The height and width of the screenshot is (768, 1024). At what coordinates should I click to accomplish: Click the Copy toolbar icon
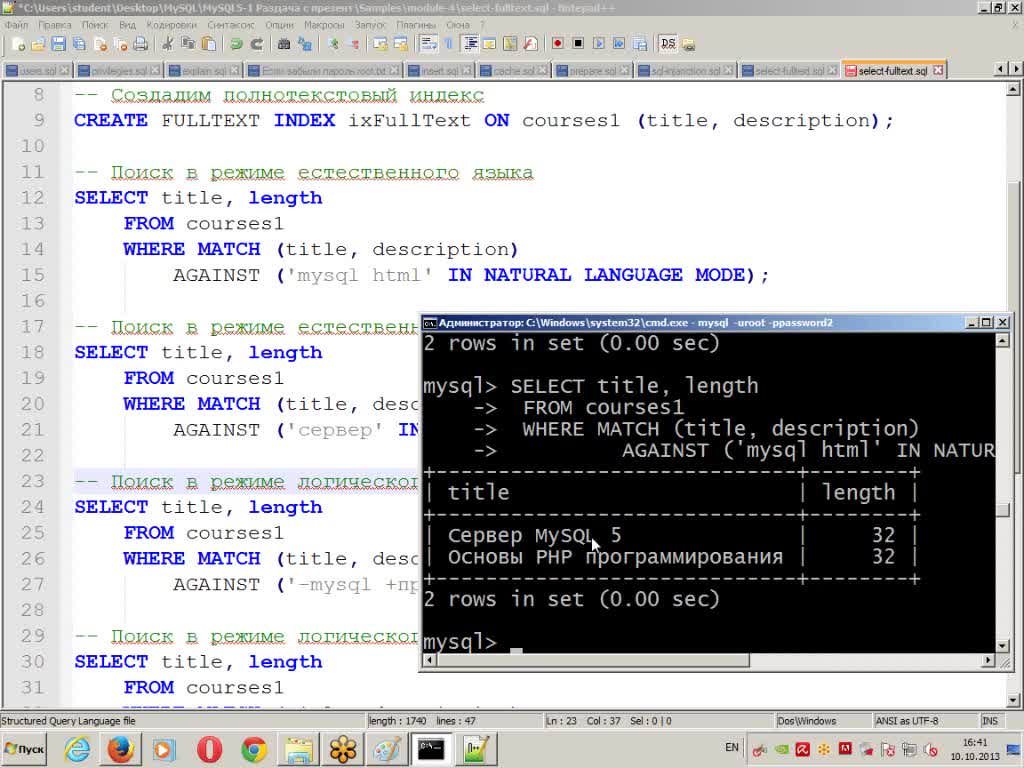188,44
